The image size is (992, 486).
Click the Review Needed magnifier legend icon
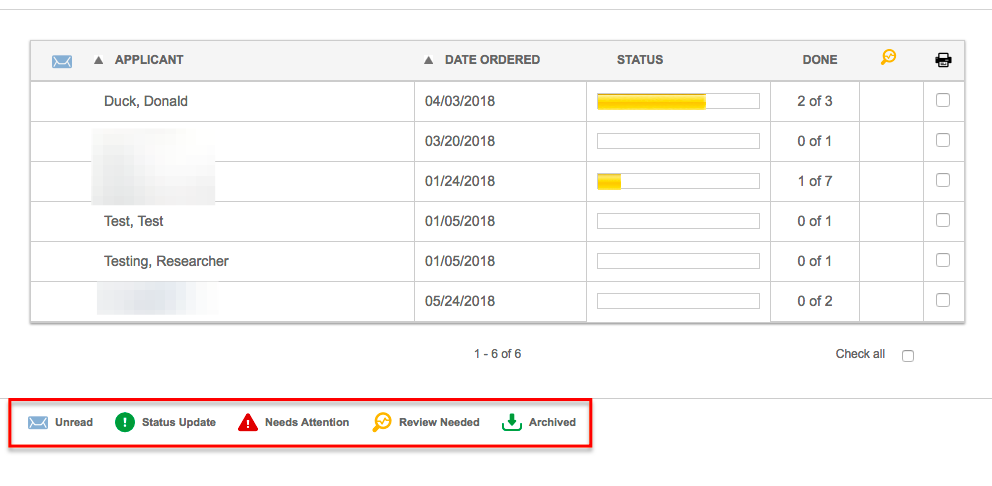pyautogui.click(x=381, y=422)
